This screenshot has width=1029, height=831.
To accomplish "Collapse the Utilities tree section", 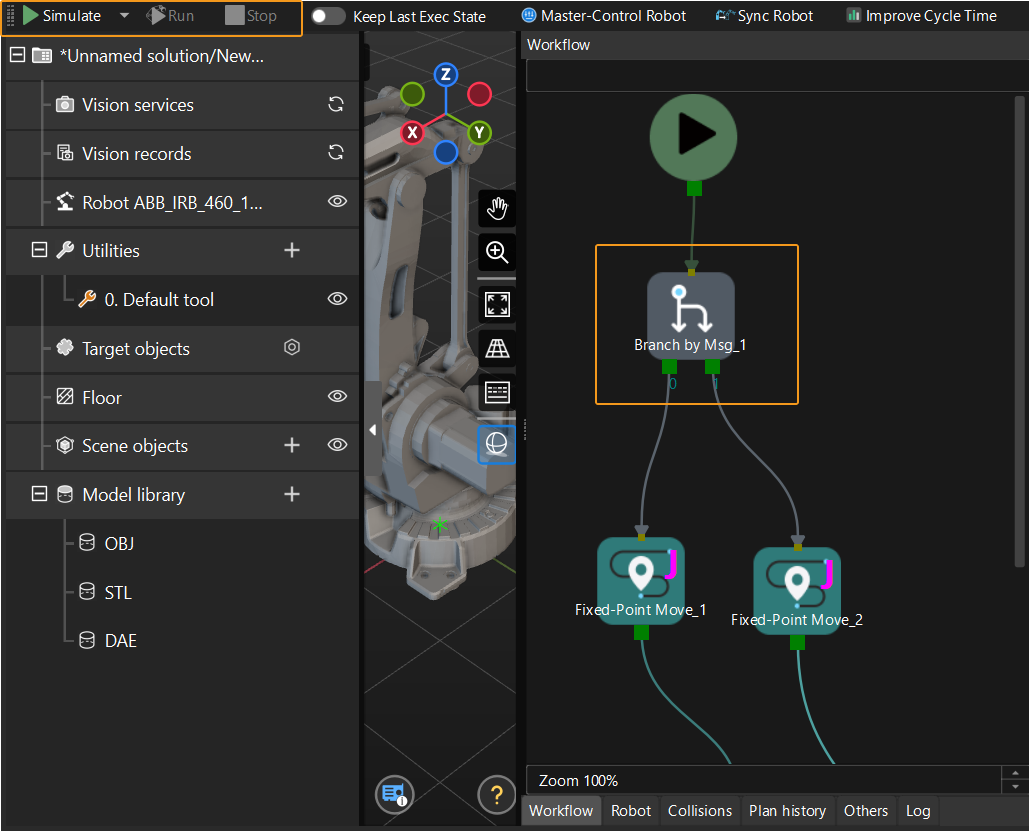I will pos(40,251).
